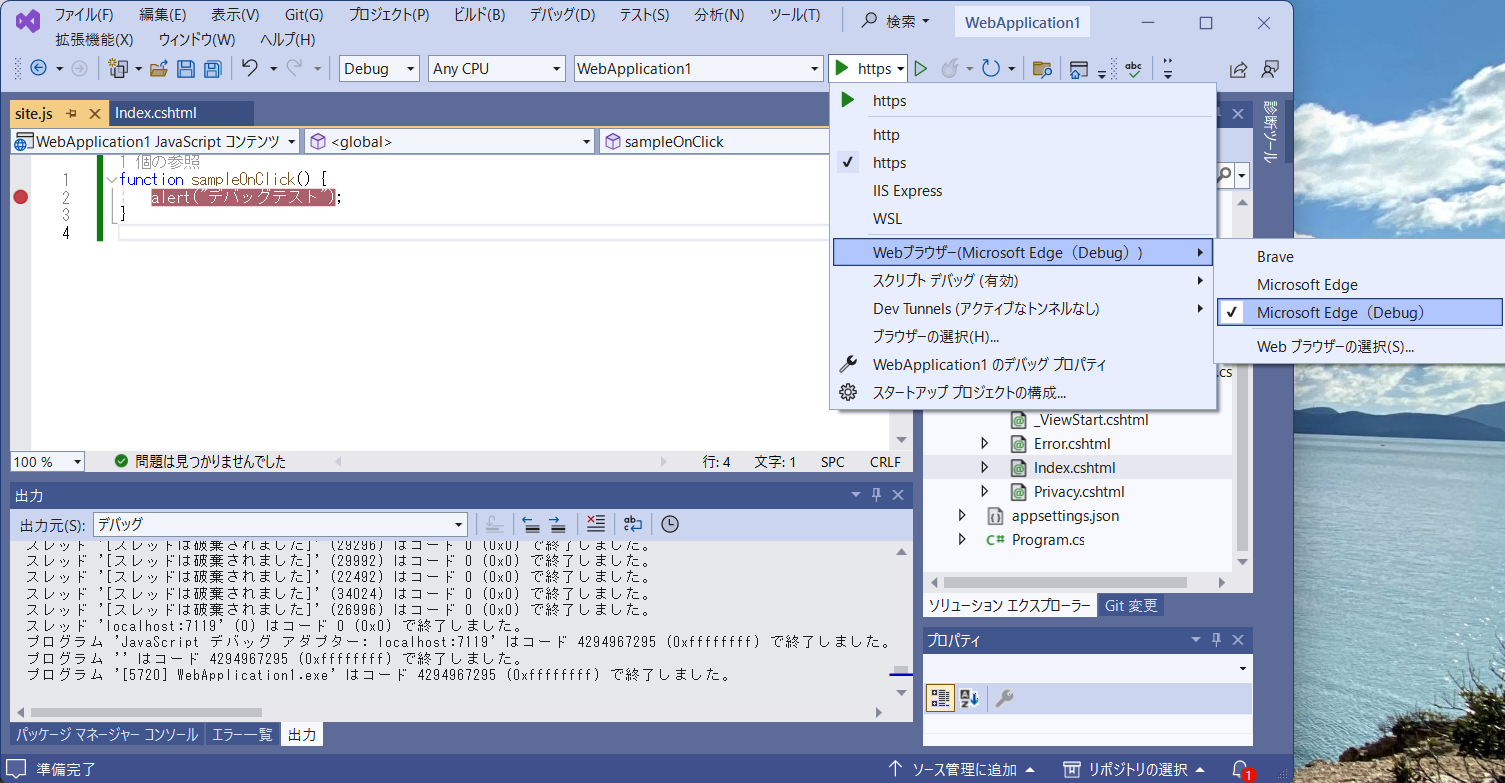
Task: Select checked Microsoft Edge (Debug) browser
Action: click(x=1359, y=312)
